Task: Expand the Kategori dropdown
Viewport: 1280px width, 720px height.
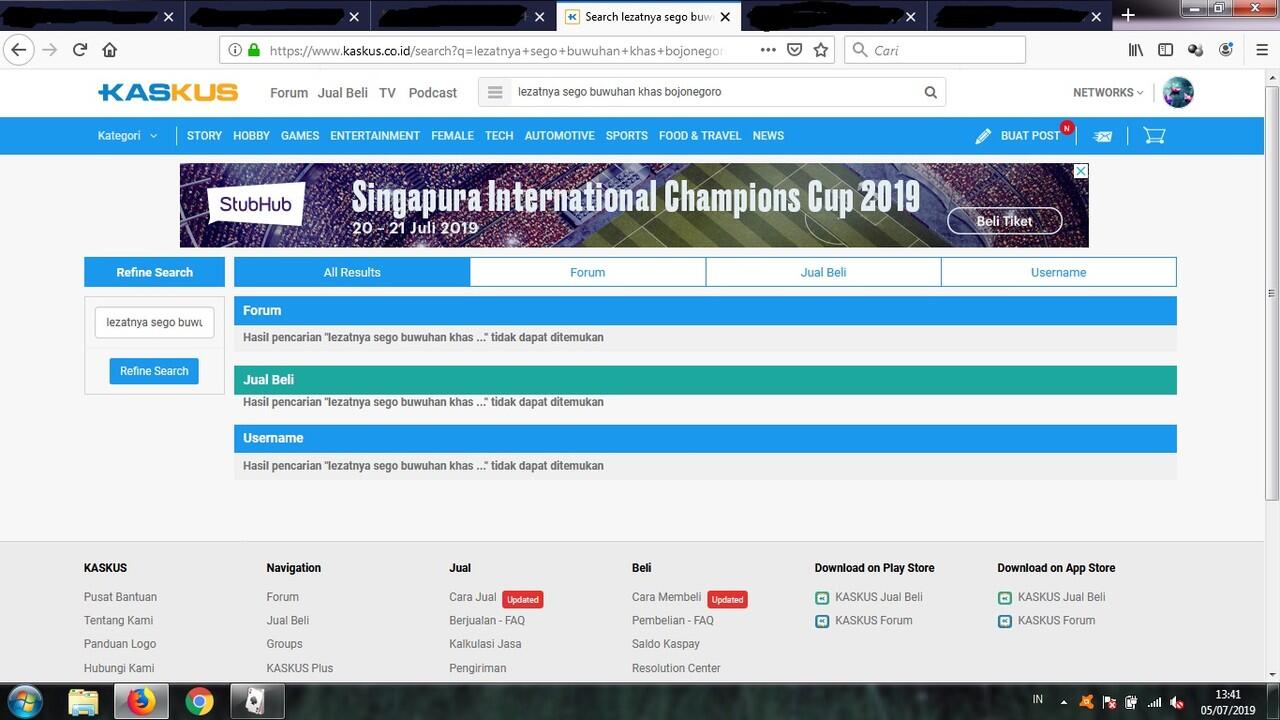Action: (127, 135)
